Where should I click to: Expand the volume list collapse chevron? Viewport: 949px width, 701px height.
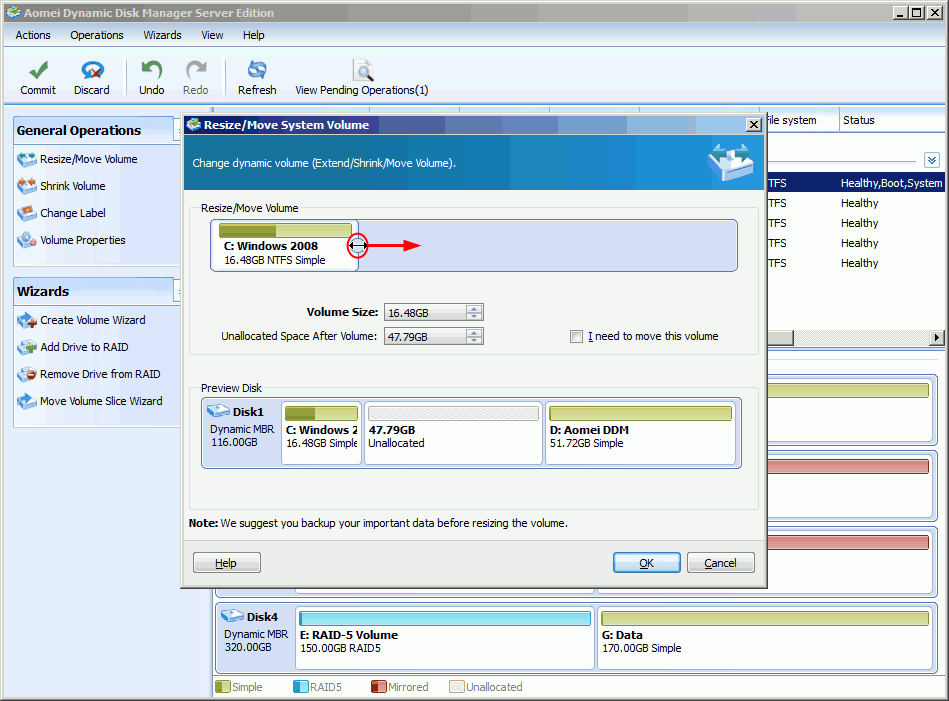tap(931, 160)
